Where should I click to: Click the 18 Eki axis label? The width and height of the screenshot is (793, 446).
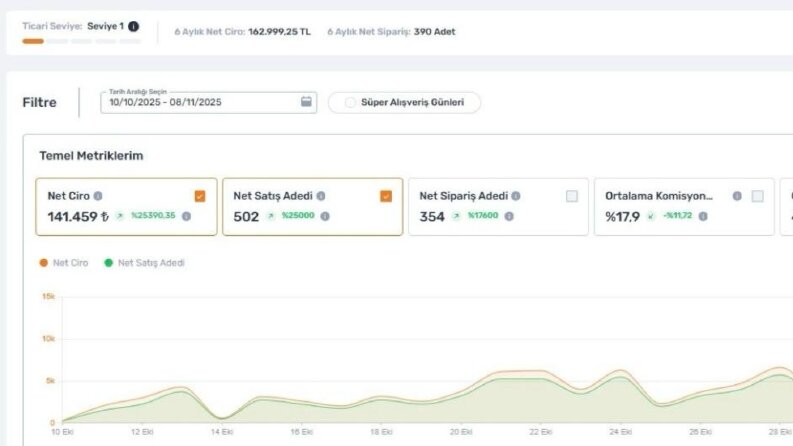381,432
